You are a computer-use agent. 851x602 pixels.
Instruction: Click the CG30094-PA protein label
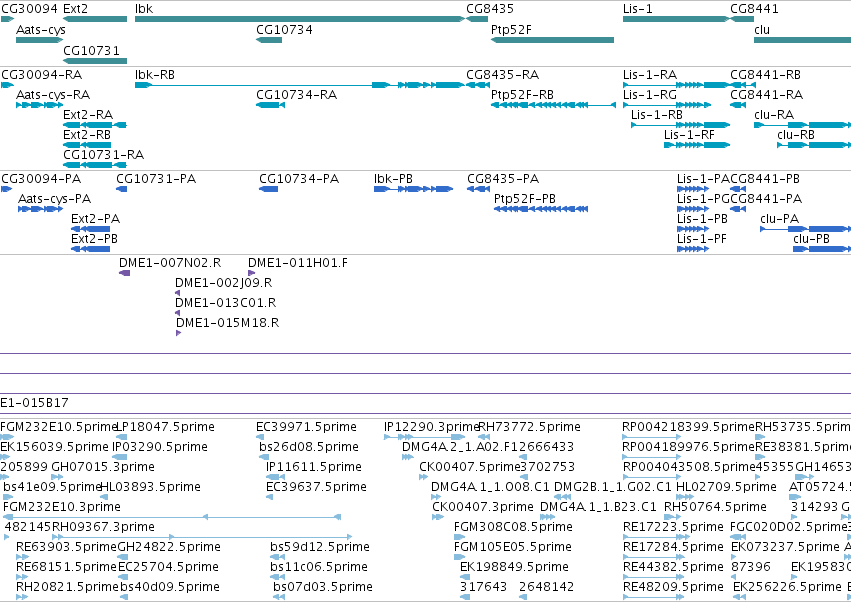41,179
